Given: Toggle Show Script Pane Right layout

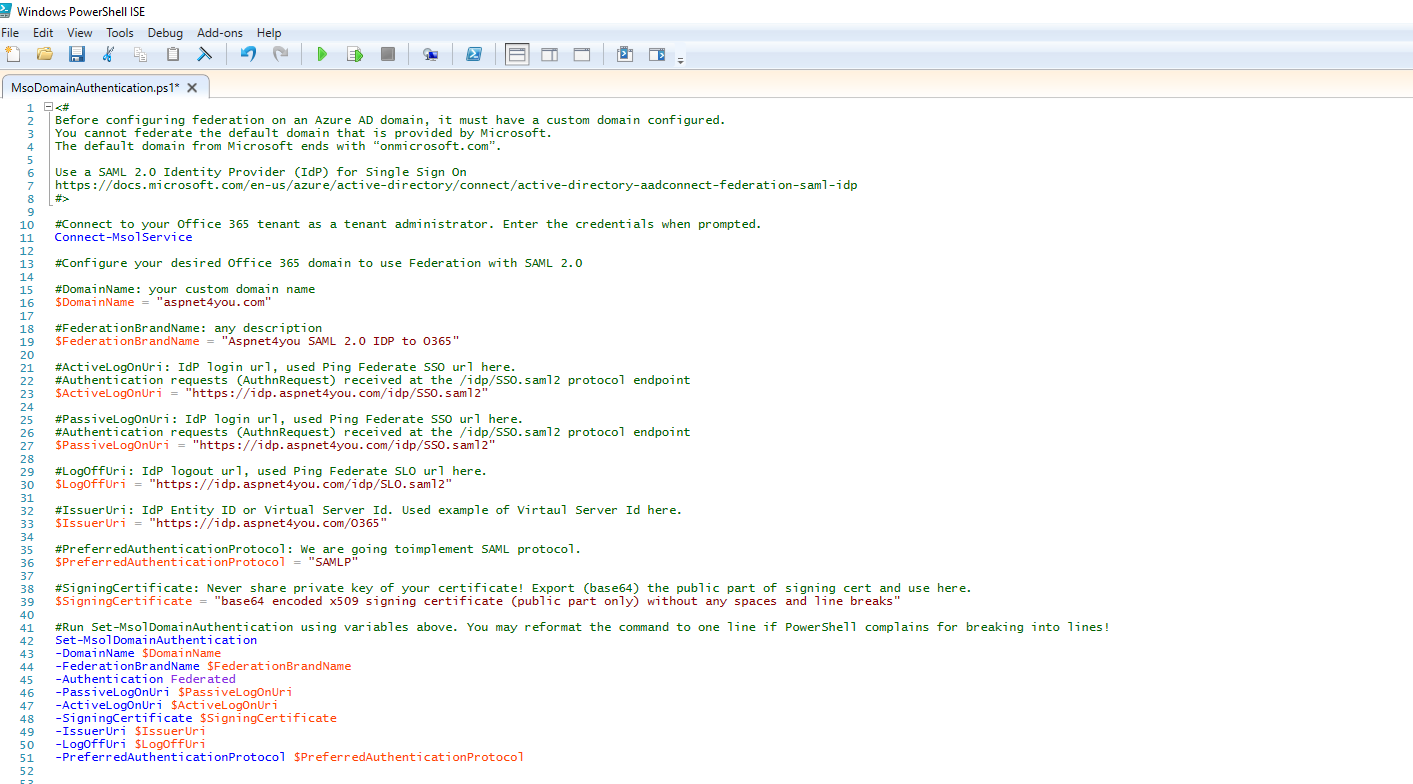Looking at the screenshot, I should point(549,54).
